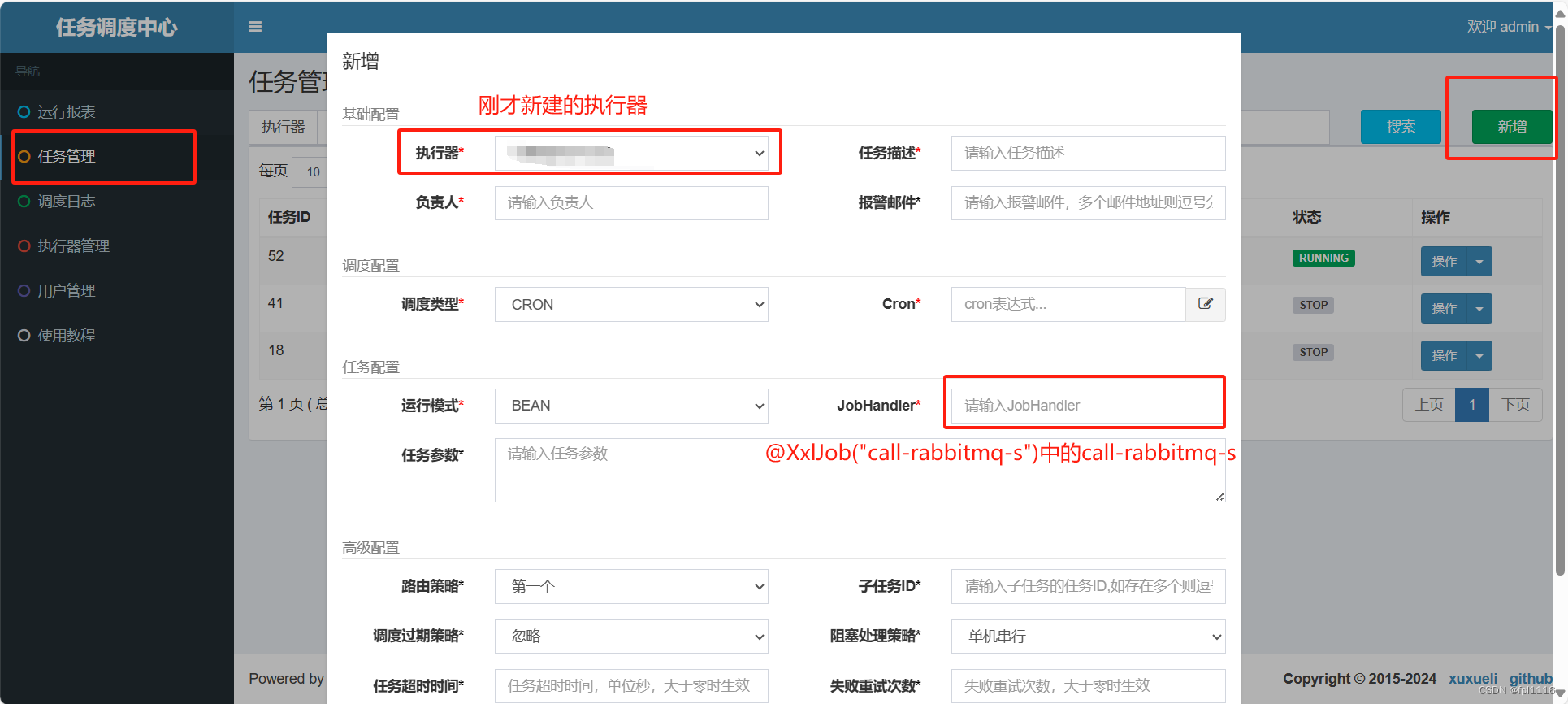The width and height of the screenshot is (1568, 704).
Task: Expand the 执行器 dropdown in the dialog
Action: coord(631,153)
